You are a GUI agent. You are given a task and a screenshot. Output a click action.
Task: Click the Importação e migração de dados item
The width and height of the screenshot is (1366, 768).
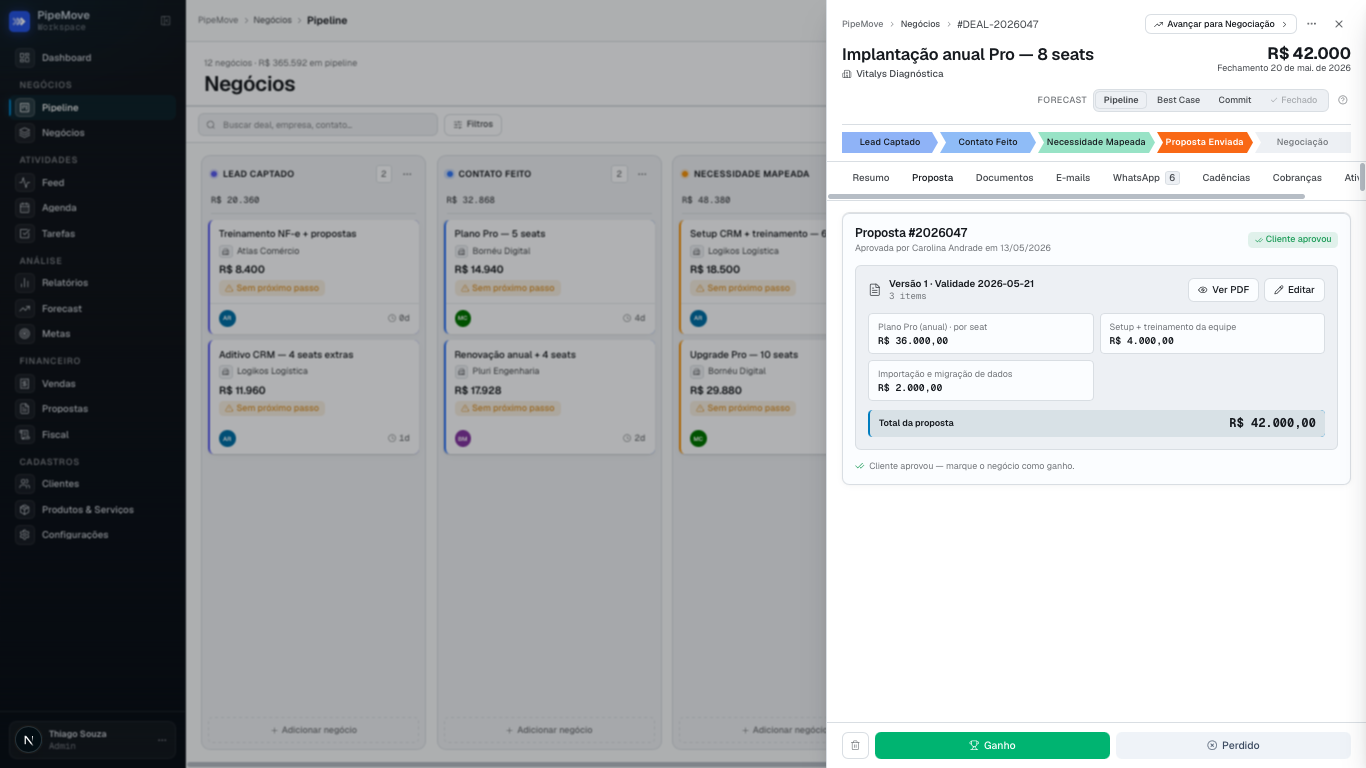point(981,381)
